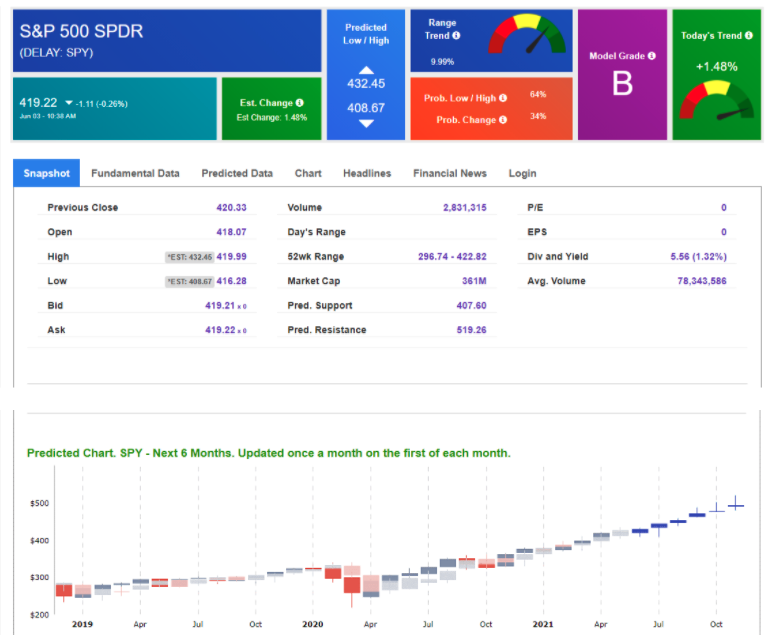Screen dimensions: 772x635
Task: Switch to the Fundamental Data tab
Action: pyautogui.click(x=135, y=173)
